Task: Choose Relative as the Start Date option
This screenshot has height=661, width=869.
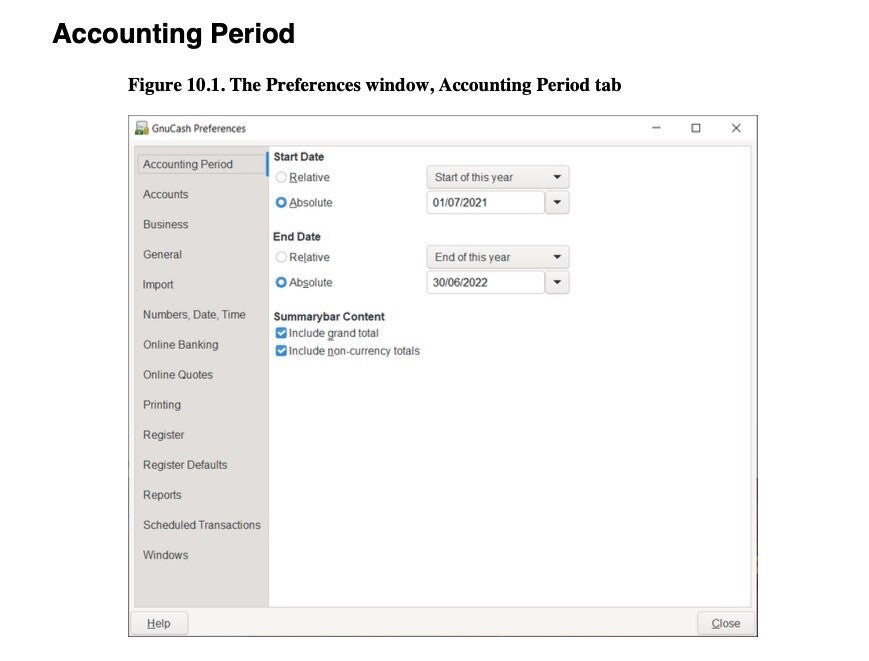Action: (284, 177)
